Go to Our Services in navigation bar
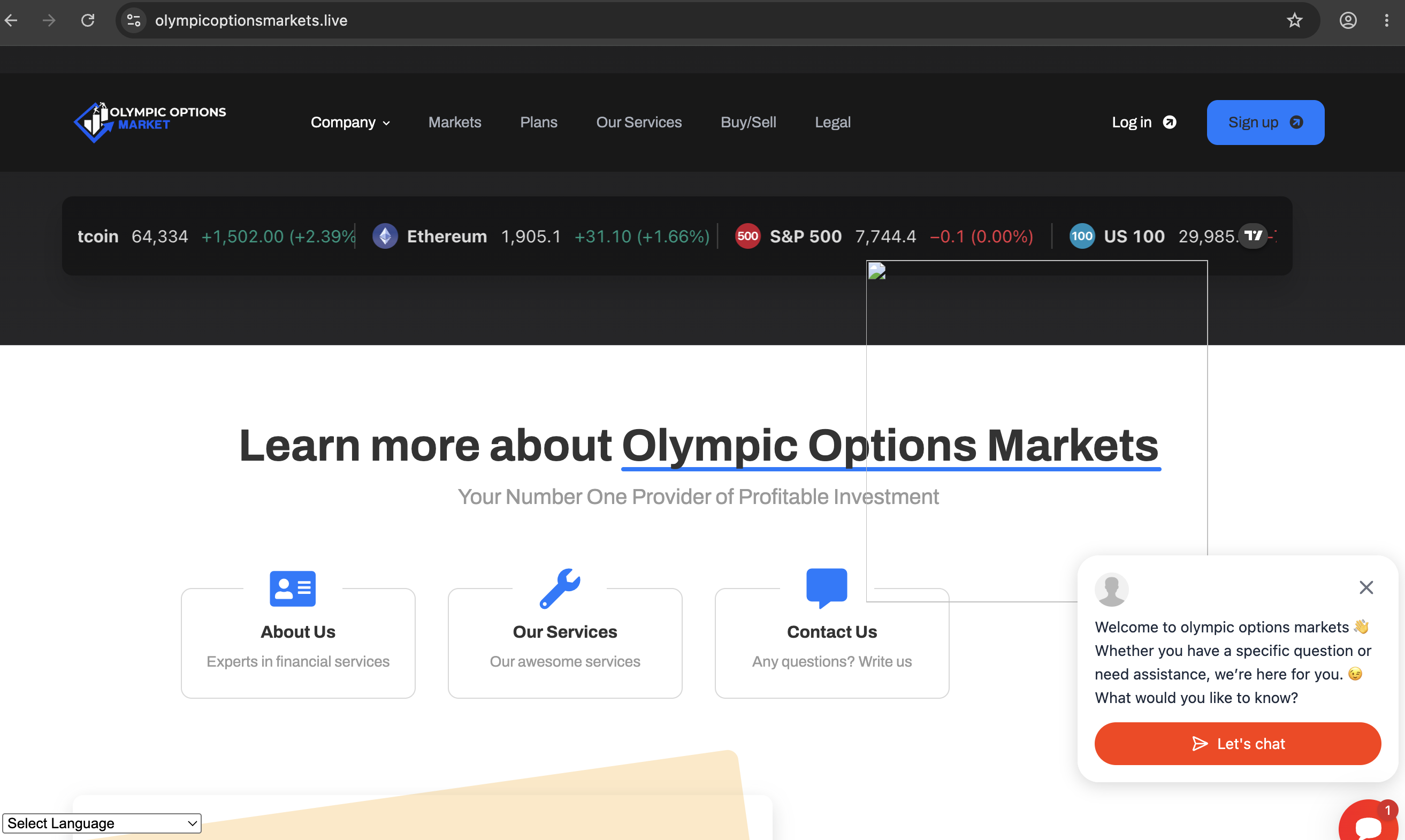Image resolution: width=1405 pixels, height=840 pixels. tap(638, 123)
